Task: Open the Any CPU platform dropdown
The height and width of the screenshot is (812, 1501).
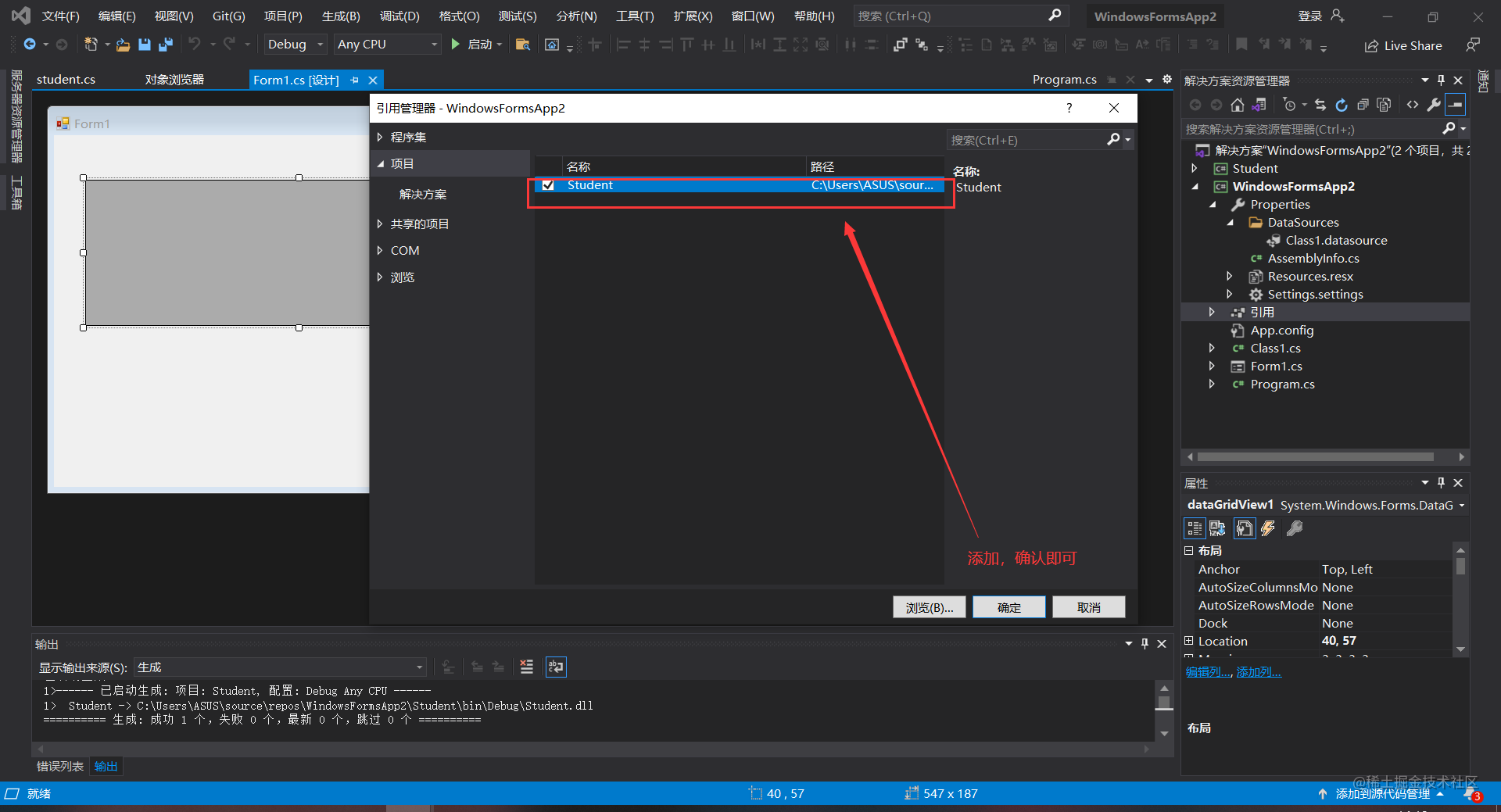Action: tap(388, 45)
